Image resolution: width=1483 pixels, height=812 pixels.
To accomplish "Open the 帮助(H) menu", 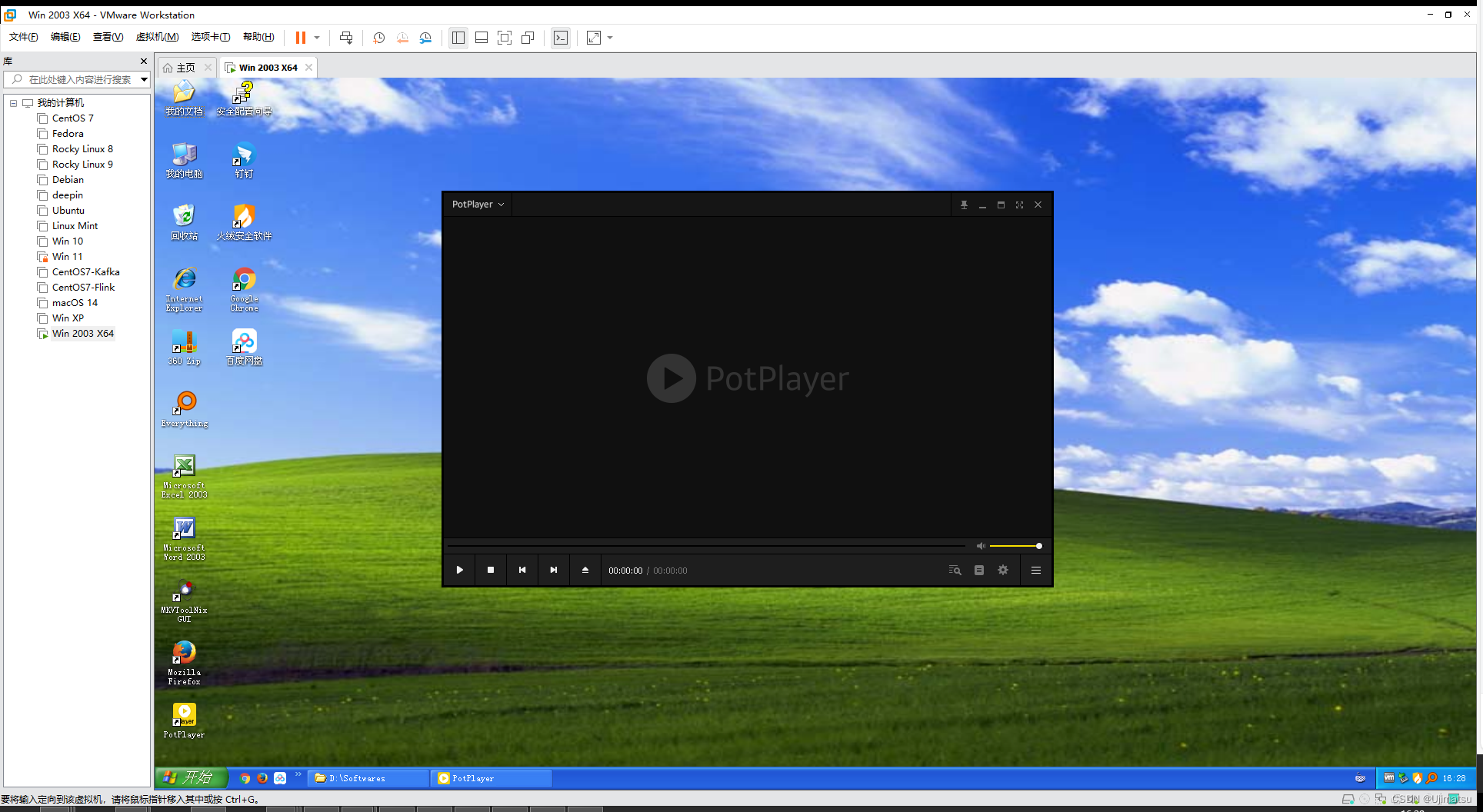I will [258, 37].
